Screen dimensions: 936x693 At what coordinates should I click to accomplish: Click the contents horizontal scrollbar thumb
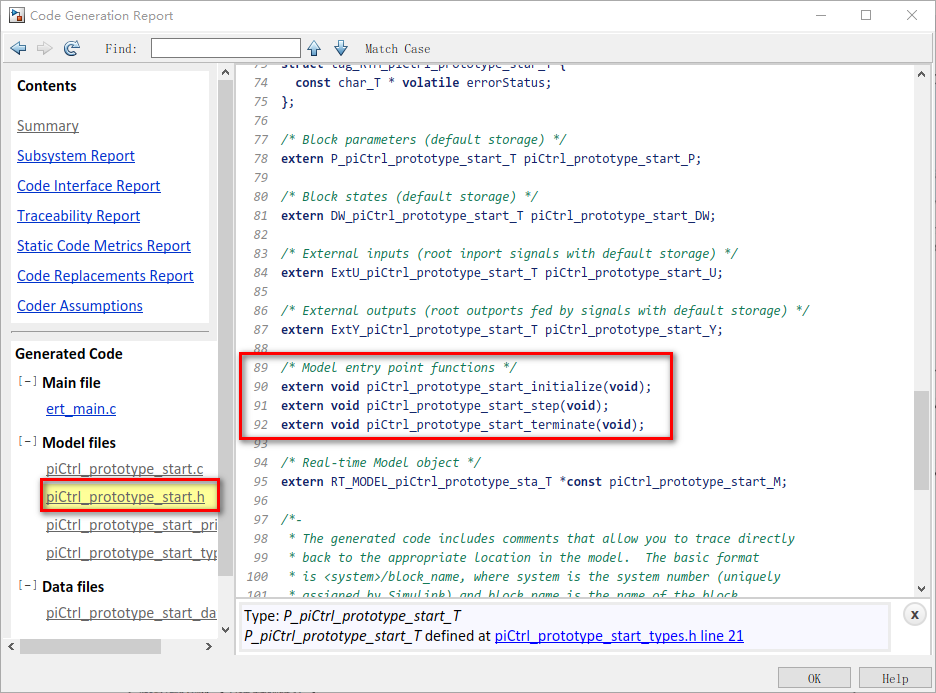[91, 646]
